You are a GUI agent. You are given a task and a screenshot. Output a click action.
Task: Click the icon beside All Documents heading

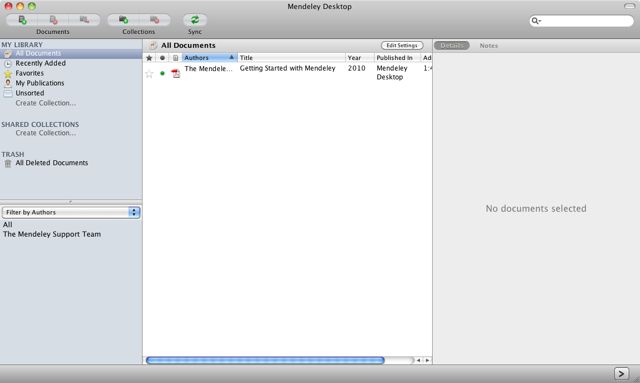coord(153,45)
